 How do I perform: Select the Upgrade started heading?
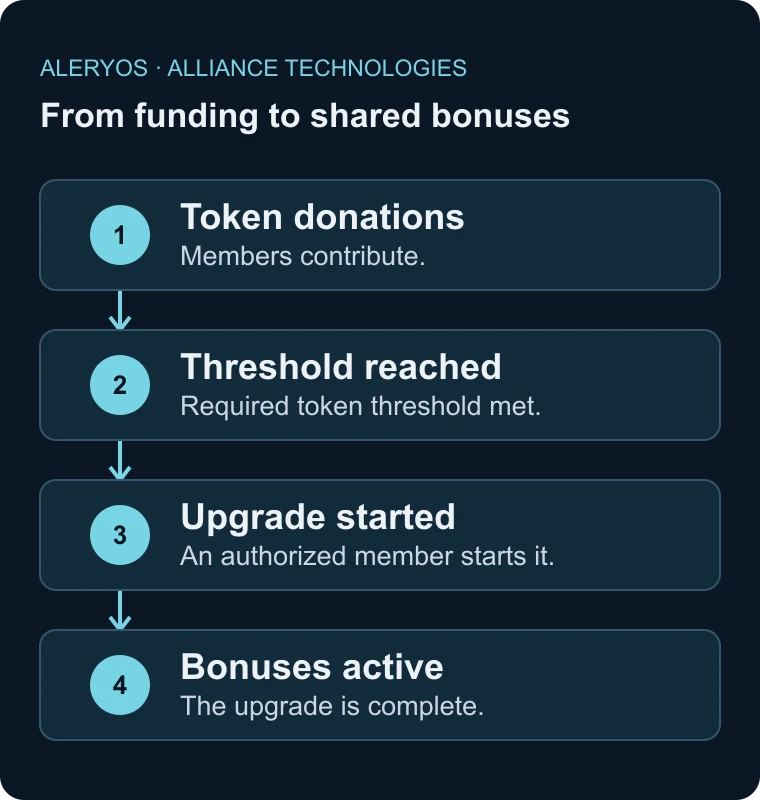(x=318, y=517)
